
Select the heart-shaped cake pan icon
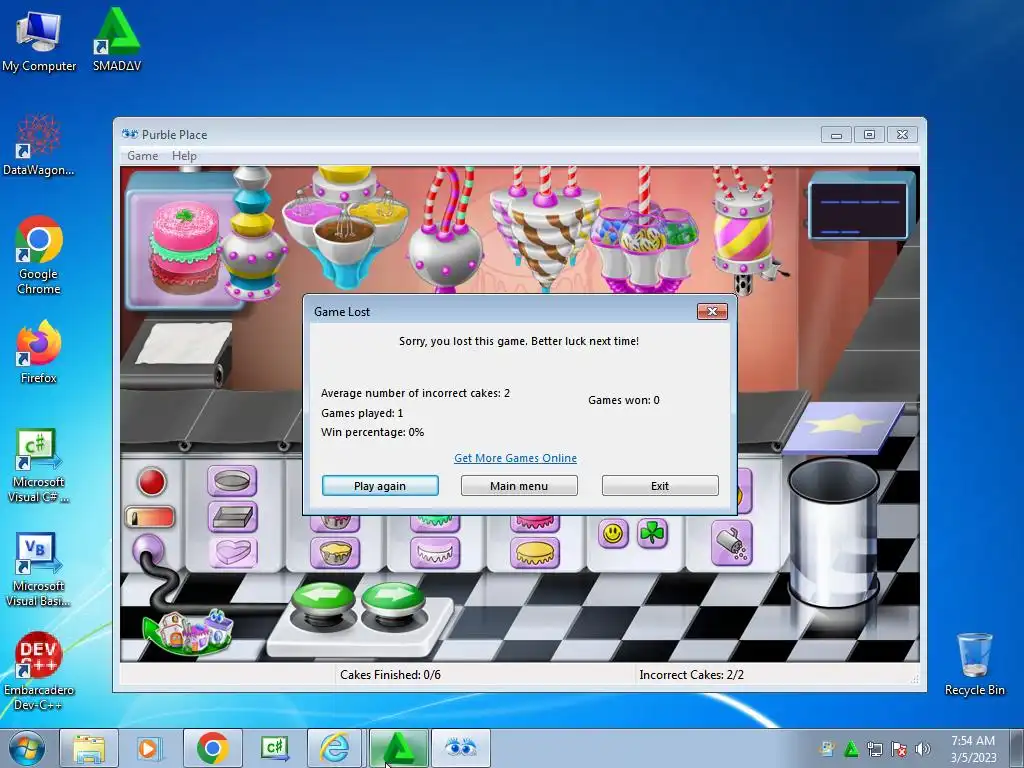(232, 552)
